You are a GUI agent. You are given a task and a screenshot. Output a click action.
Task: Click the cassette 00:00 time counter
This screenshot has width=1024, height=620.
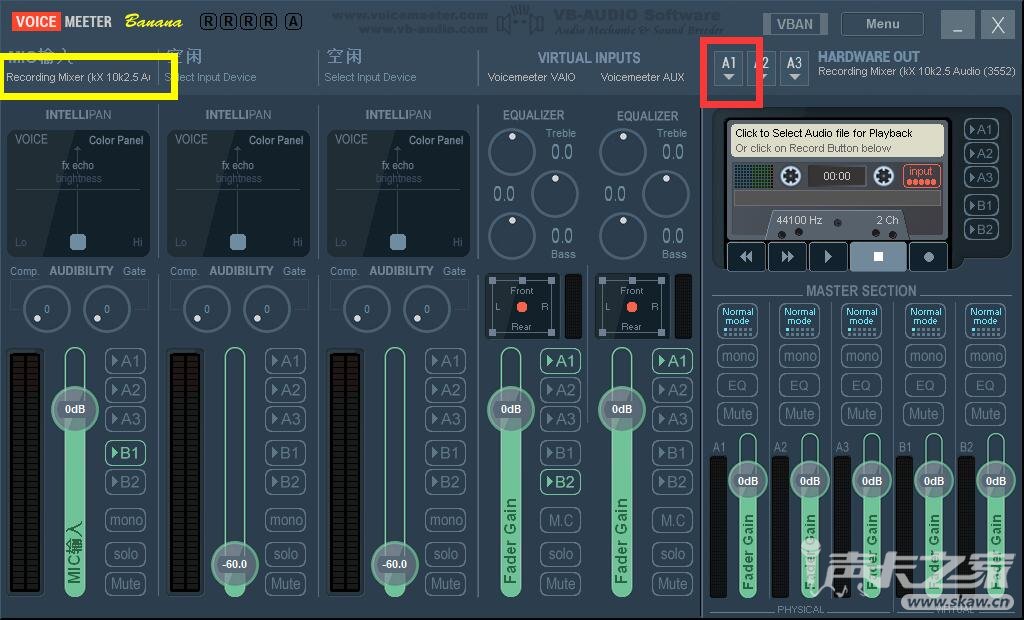point(837,176)
